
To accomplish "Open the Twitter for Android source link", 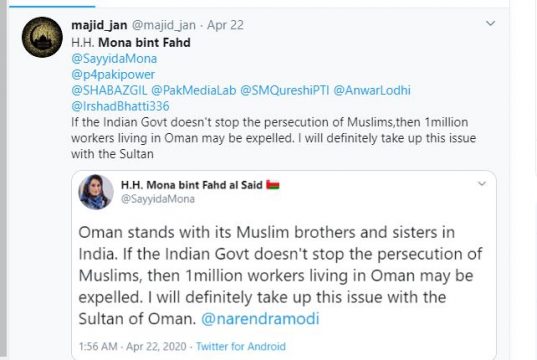I will (241, 346).
